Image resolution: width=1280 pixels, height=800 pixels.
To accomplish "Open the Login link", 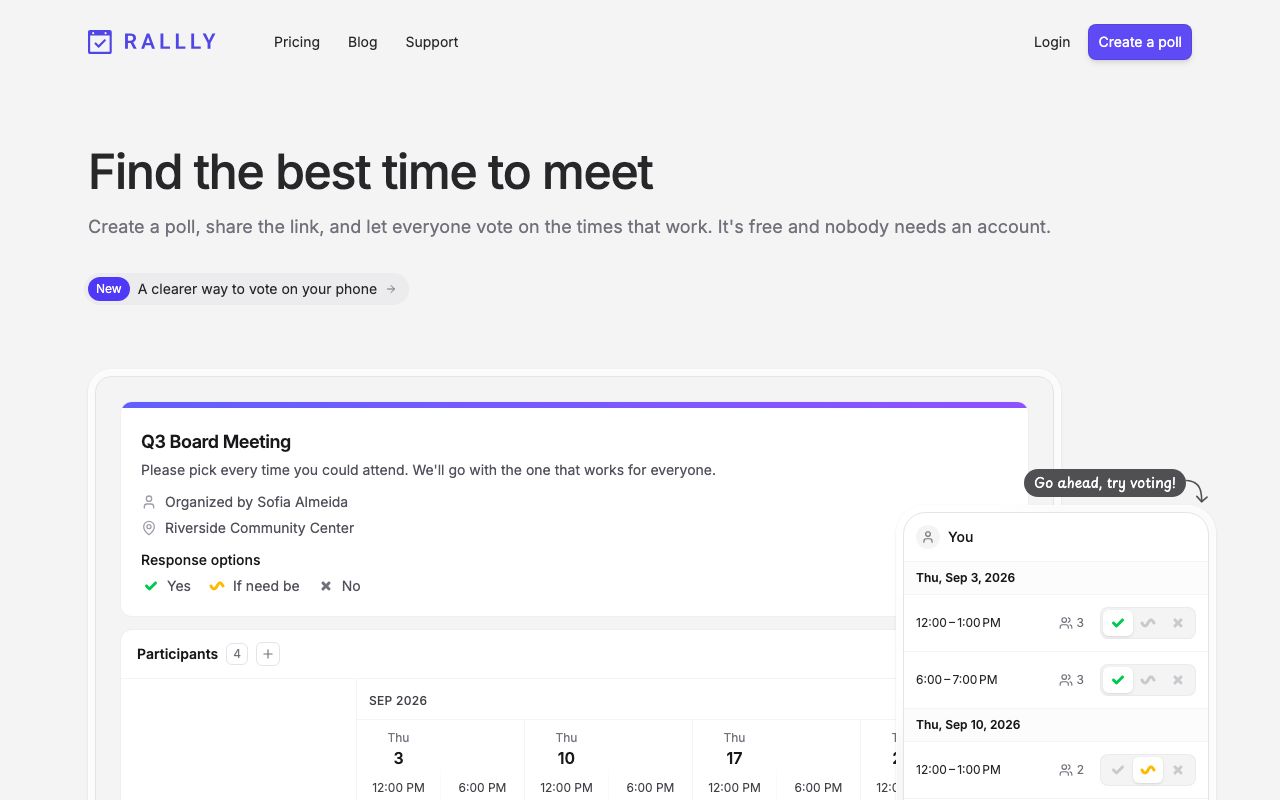I will click(1052, 42).
